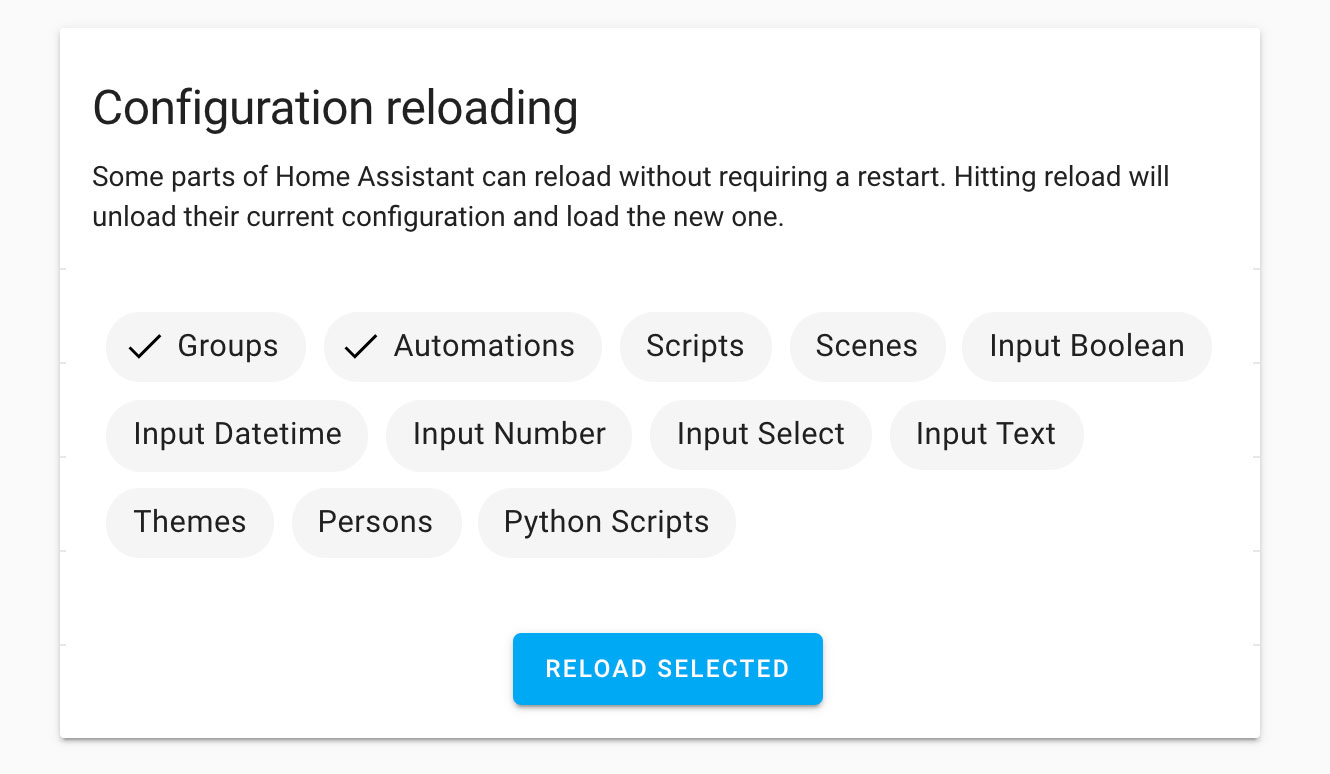Screen dimensions: 1330x774
Task: Select the Input Text chip
Action: [985, 434]
